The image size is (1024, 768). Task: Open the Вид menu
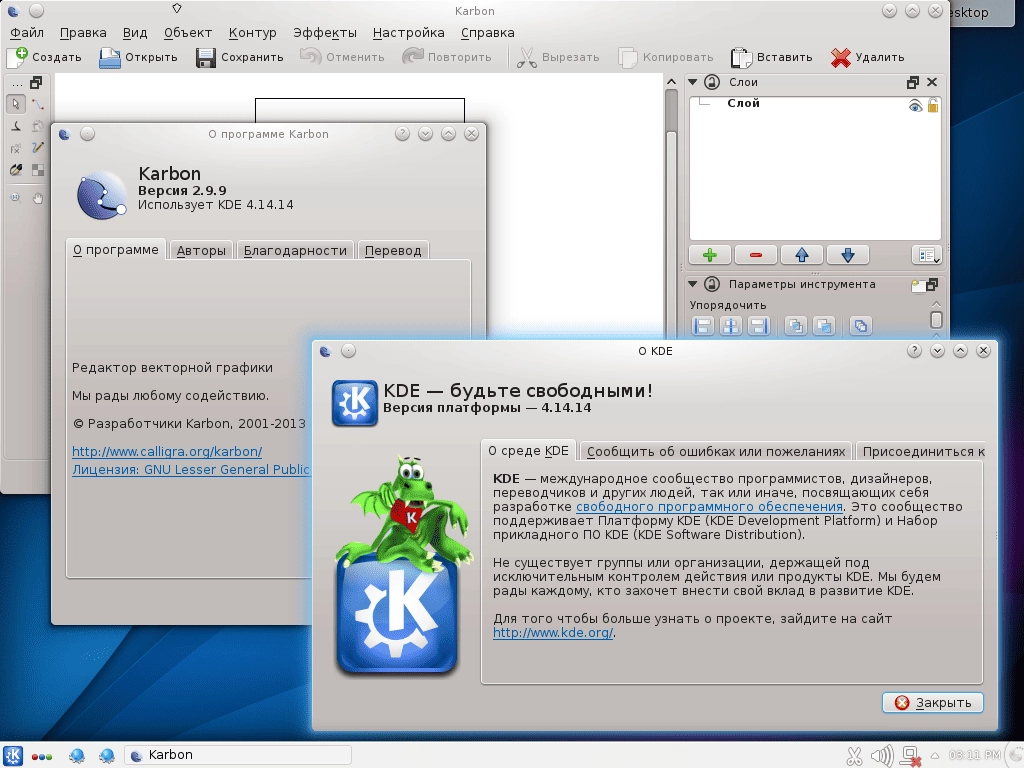click(x=135, y=33)
